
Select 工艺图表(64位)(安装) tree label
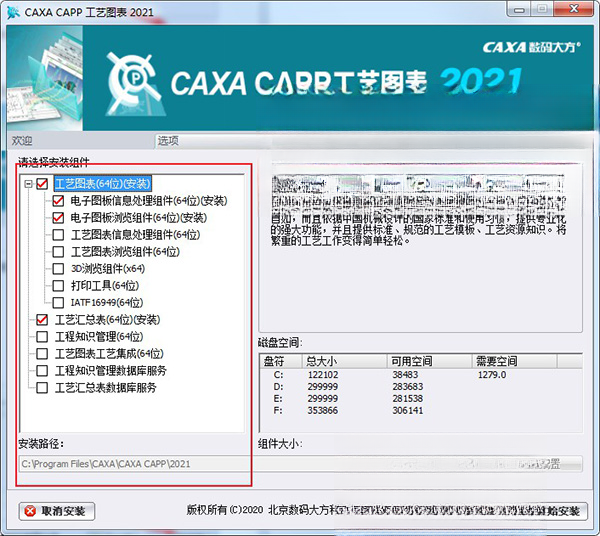103,184
